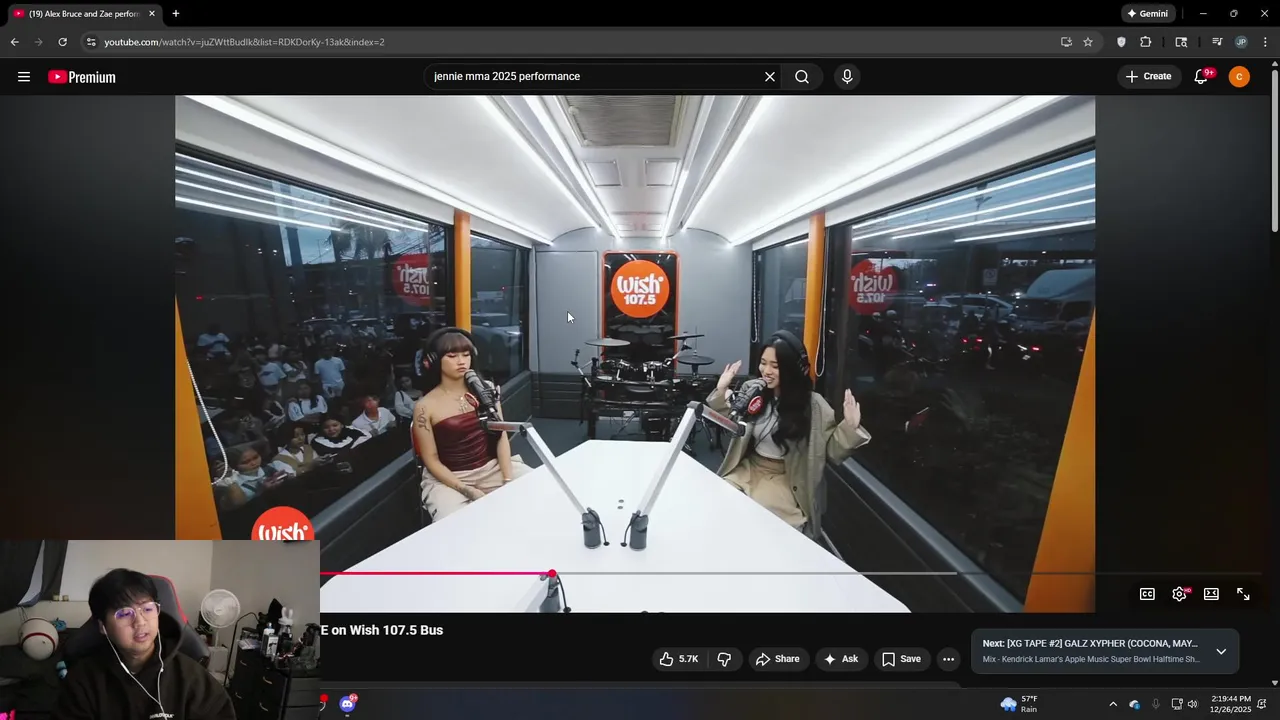
Task: Toggle closed captions CC
Action: coord(1147,594)
